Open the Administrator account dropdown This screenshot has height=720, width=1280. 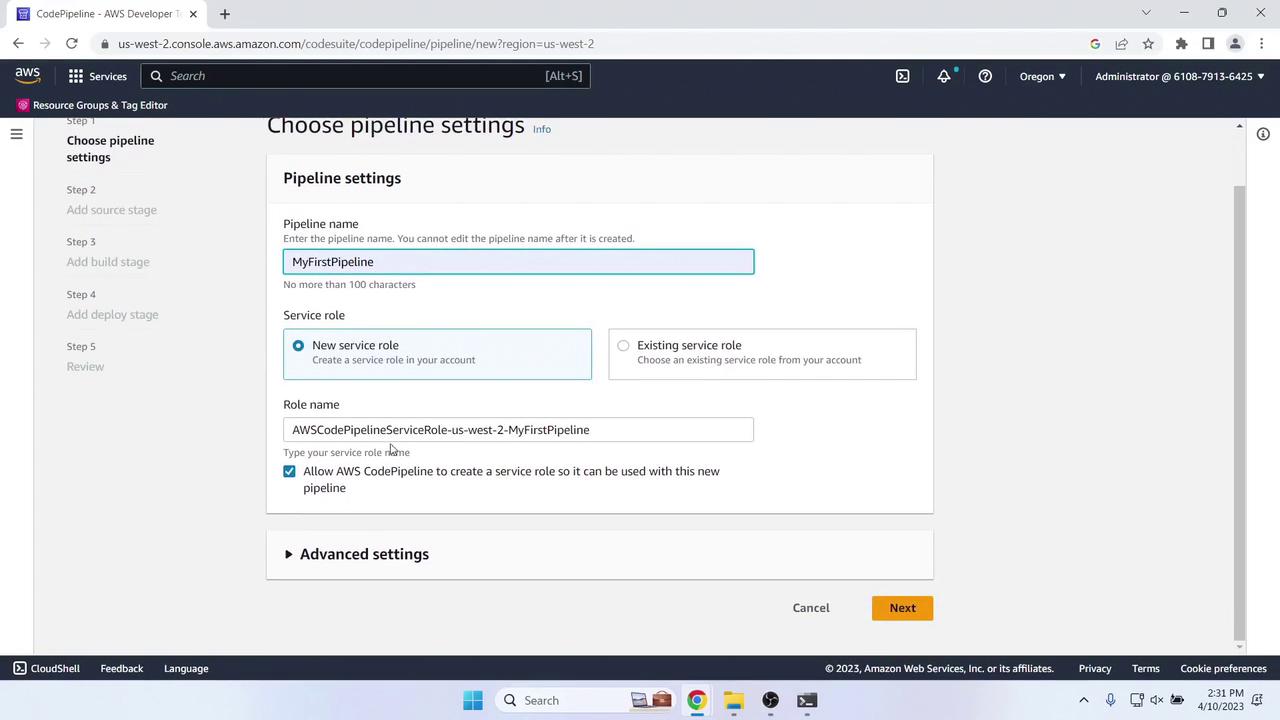point(1180,76)
